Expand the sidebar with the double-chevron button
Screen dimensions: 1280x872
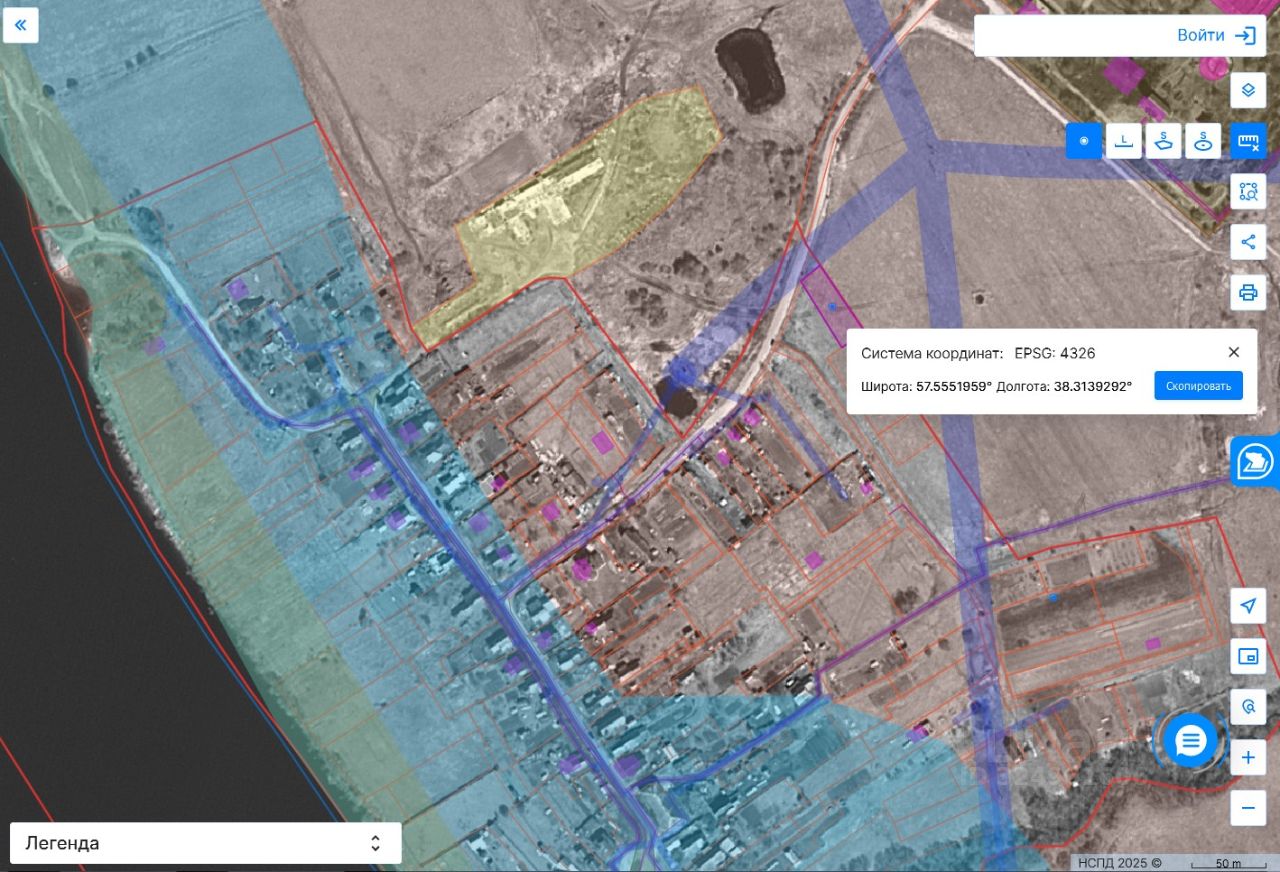click(21, 25)
